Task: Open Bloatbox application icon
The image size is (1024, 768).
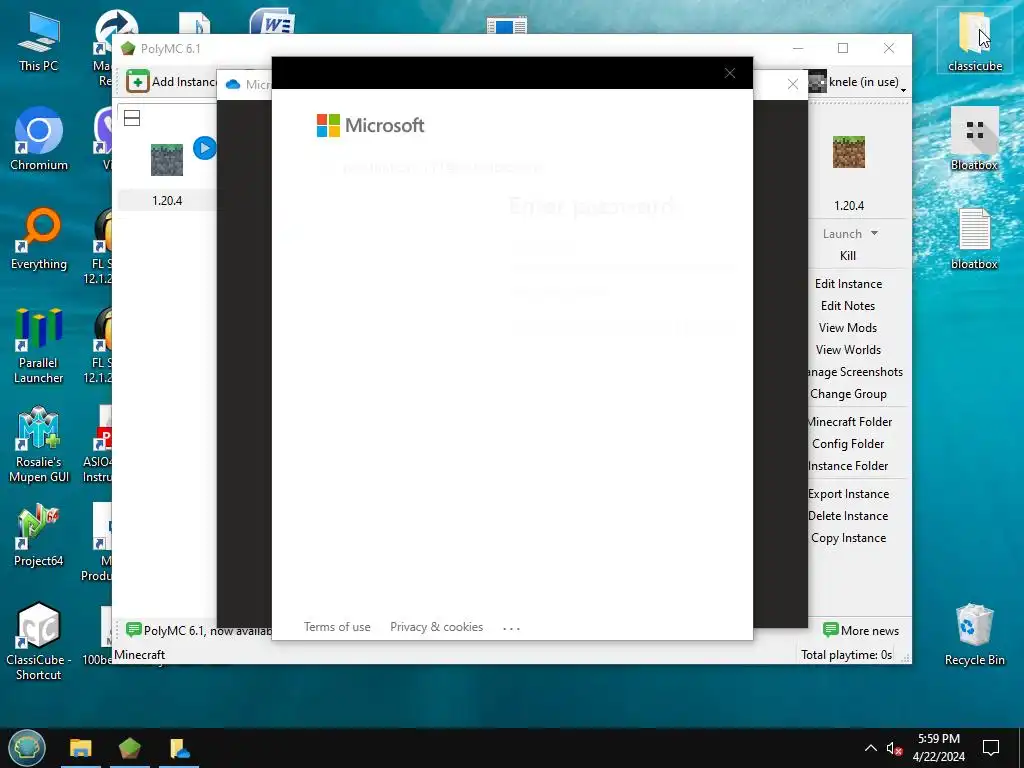Action: coord(974,140)
